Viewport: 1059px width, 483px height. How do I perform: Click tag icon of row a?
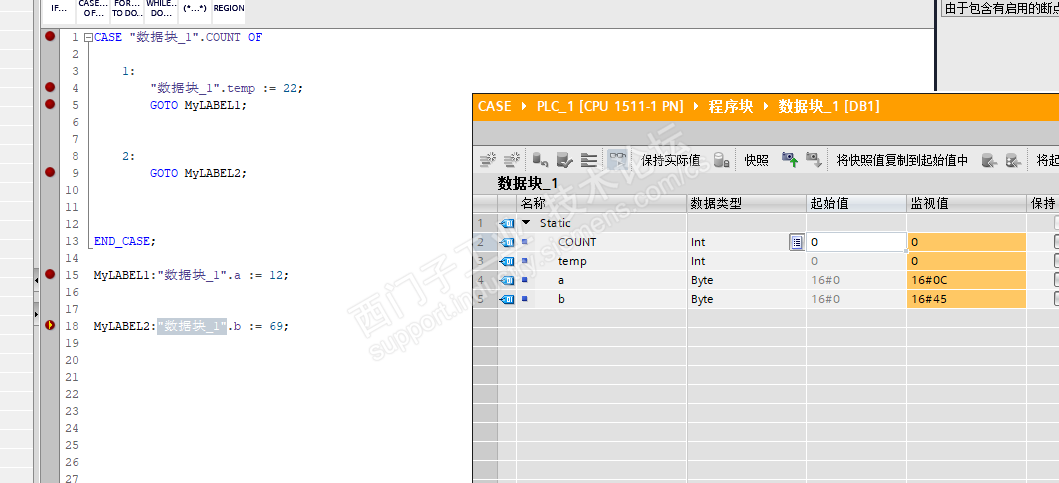click(x=507, y=280)
